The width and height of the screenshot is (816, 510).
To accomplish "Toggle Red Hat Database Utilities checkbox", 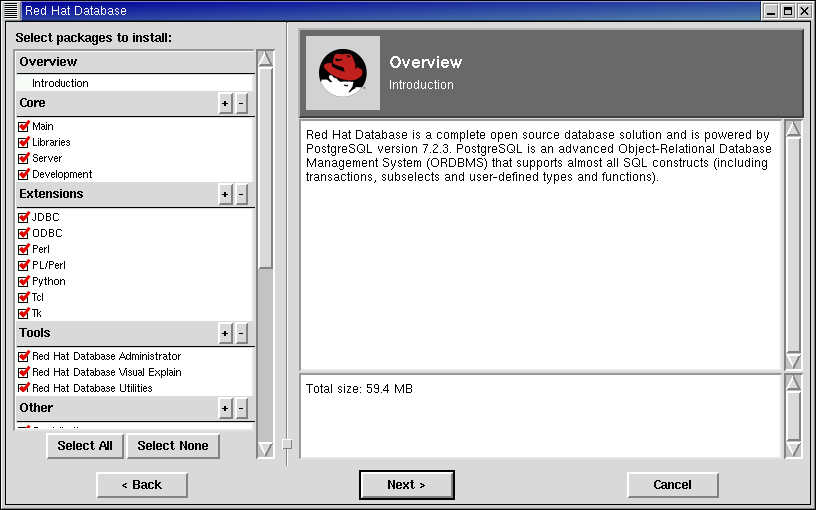I will (23, 388).
